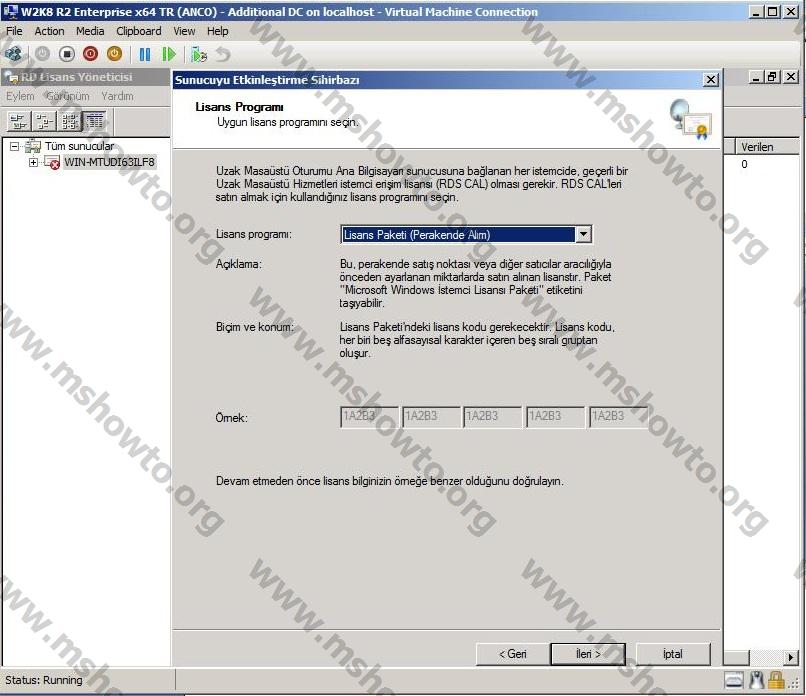The height and width of the screenshot is (696, 806).
Task: Click the red Shut Down icon
Action: coord(90,53)
